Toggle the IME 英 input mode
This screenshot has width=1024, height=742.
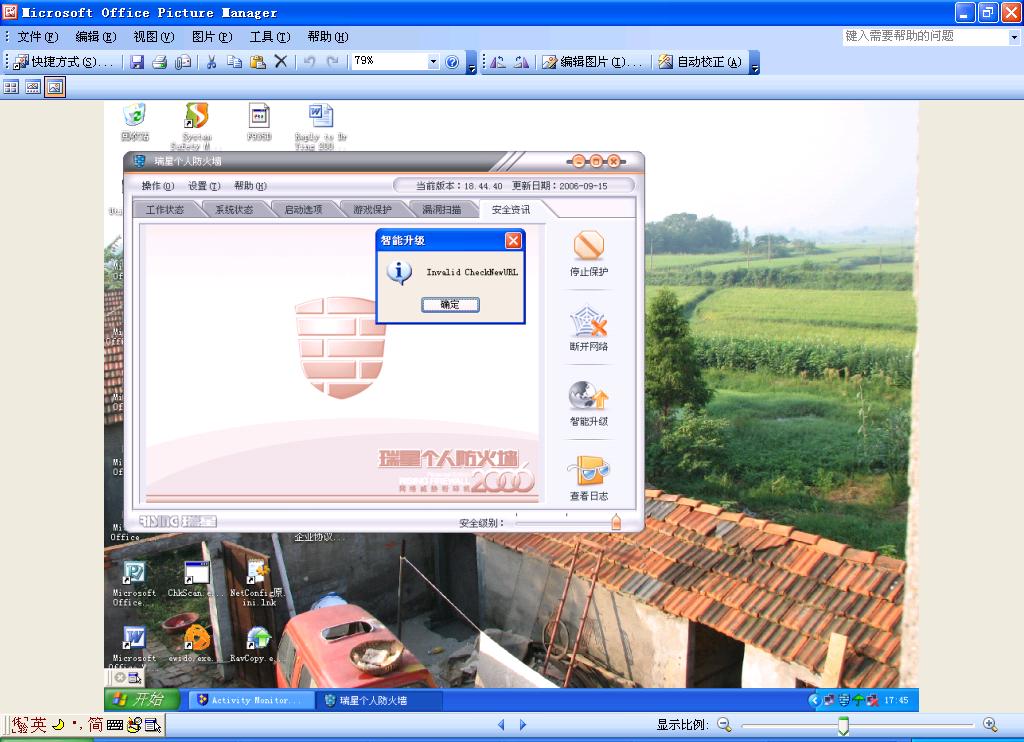click(38, 724)
